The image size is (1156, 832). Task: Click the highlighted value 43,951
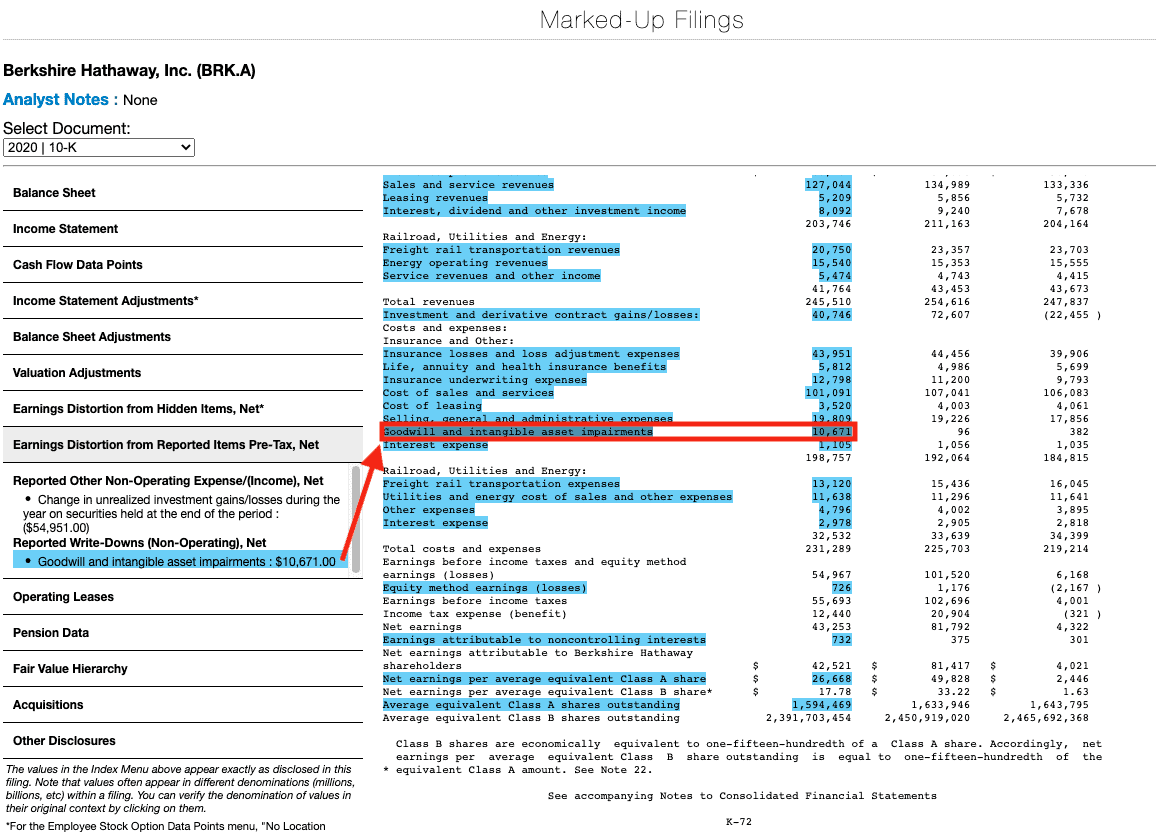(832, 354)
